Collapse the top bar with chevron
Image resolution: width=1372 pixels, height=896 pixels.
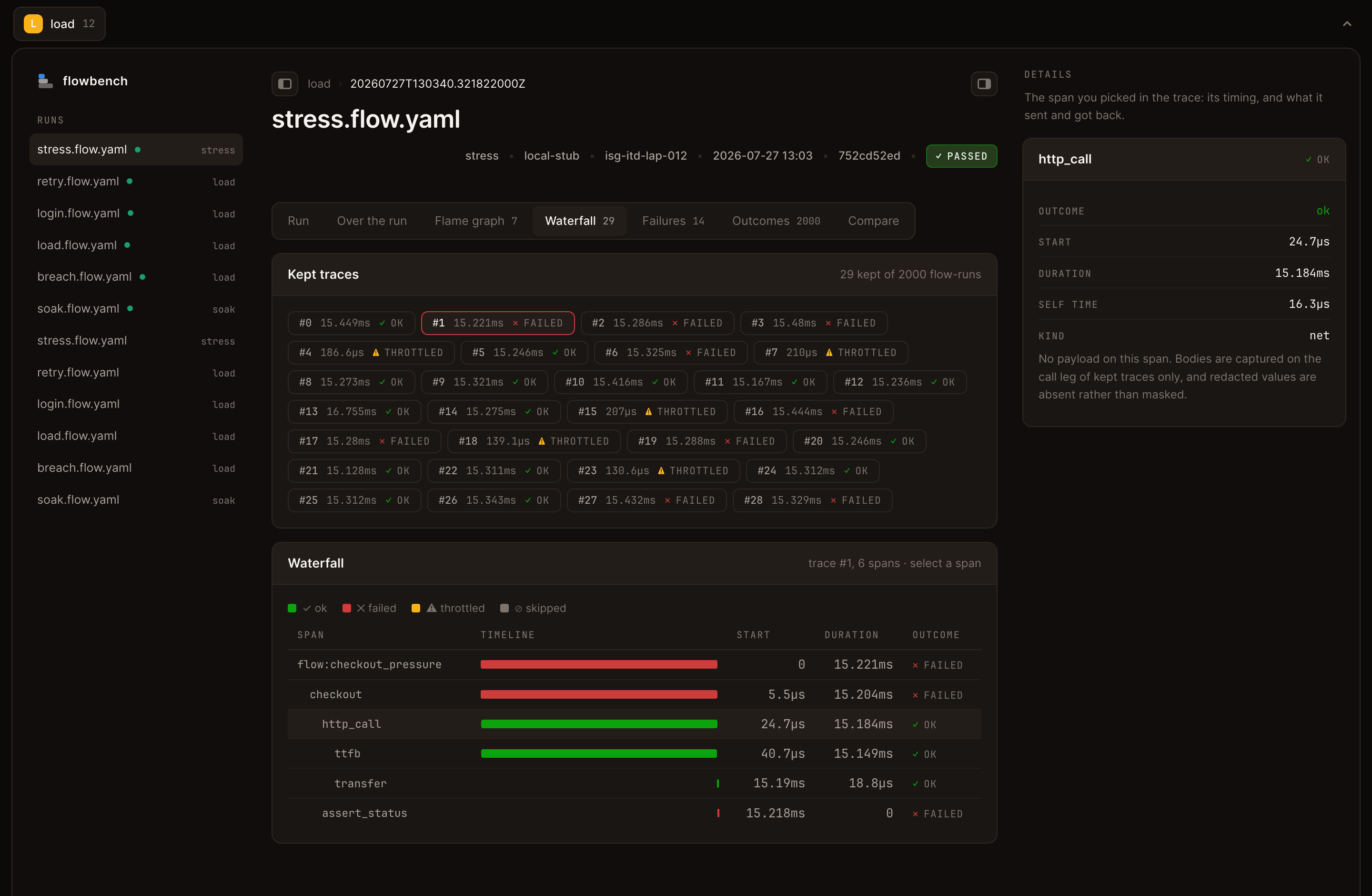tap(1347, 24)
